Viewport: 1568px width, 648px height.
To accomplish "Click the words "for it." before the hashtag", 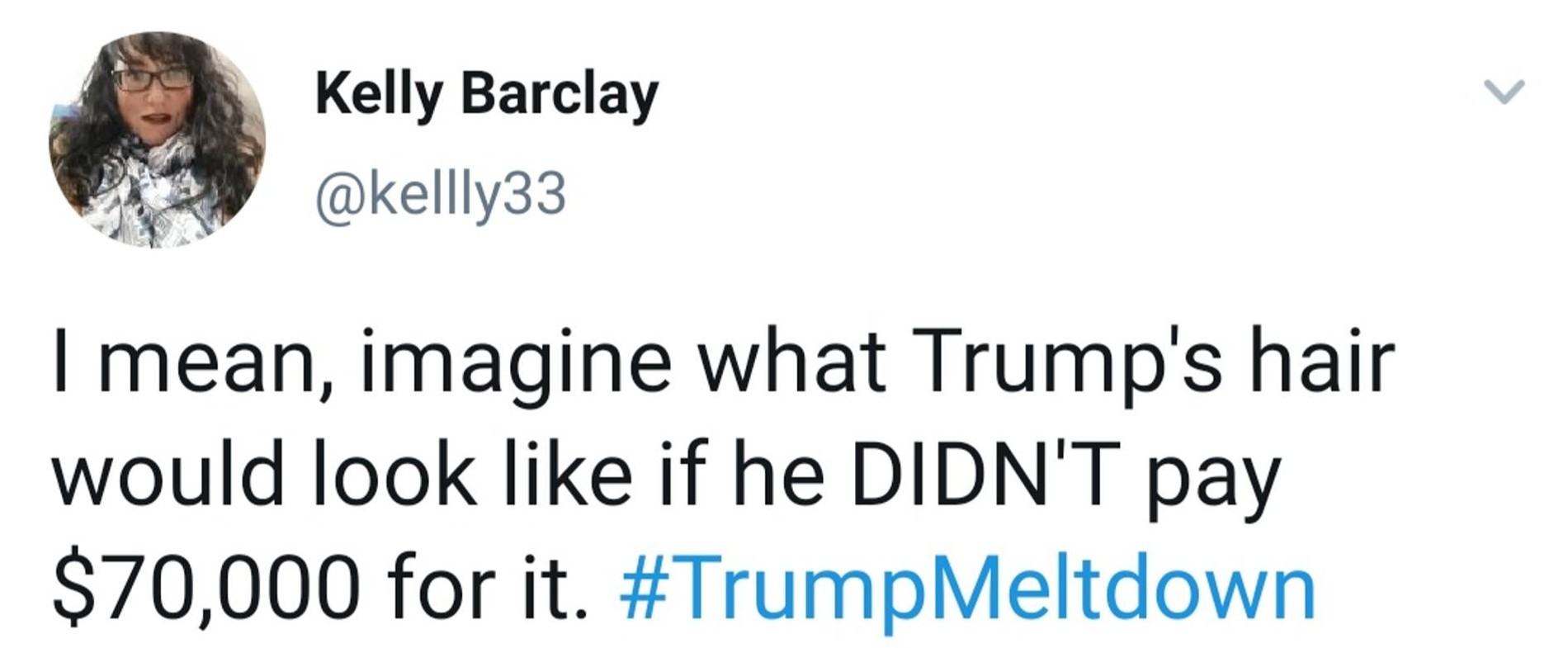I will (489, 589).
